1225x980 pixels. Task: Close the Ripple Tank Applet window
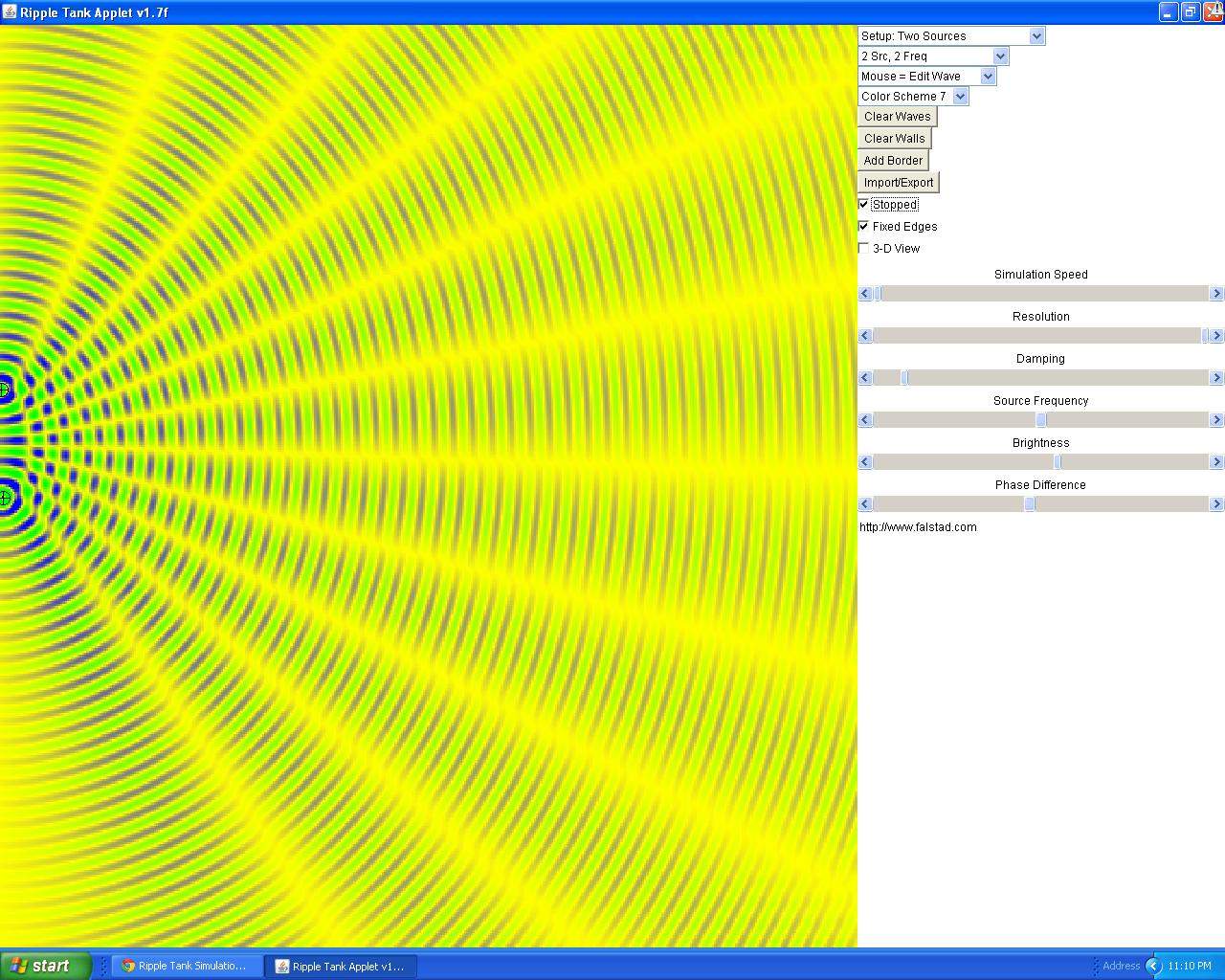point(1213,12)
